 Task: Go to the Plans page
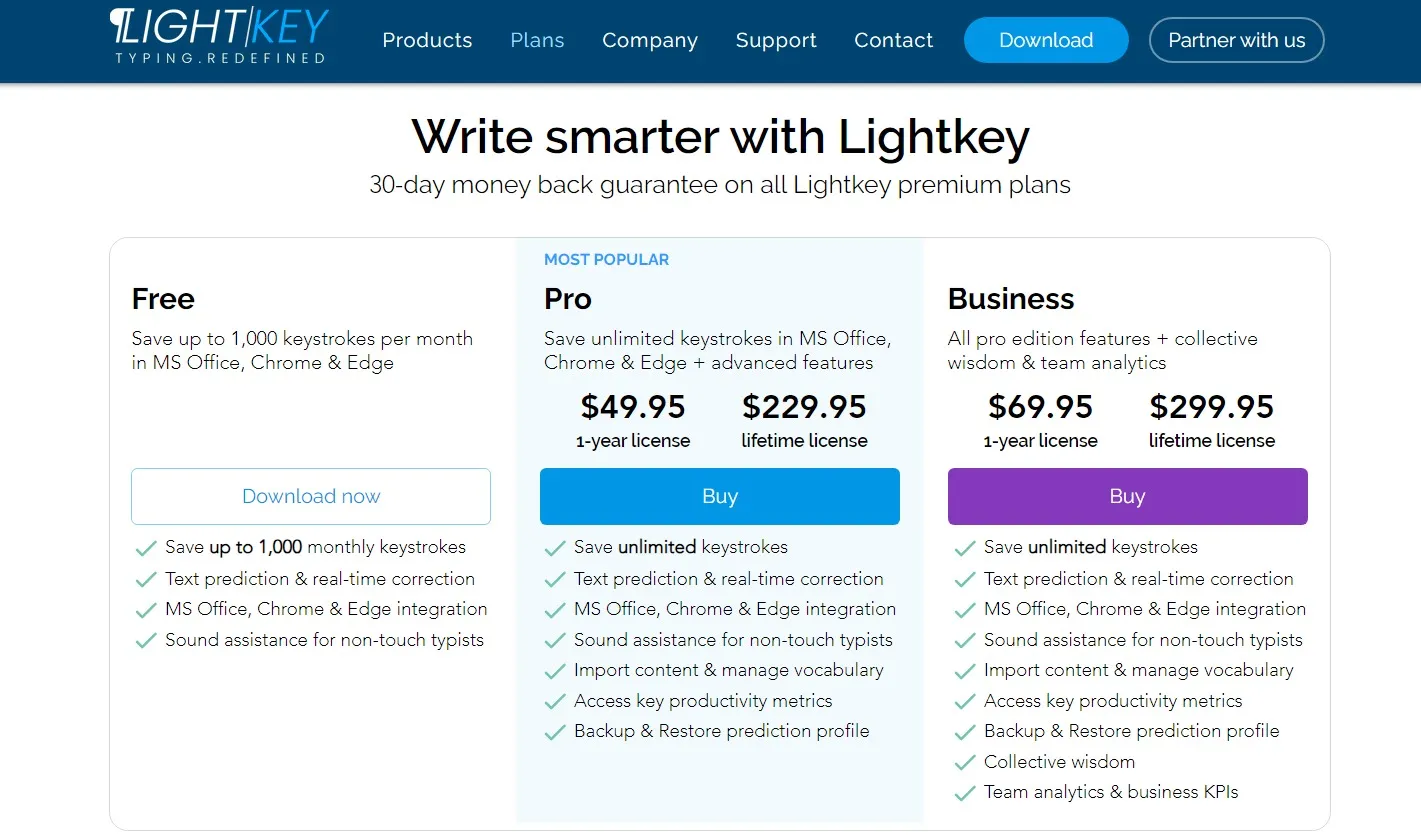tap(537, 40)
